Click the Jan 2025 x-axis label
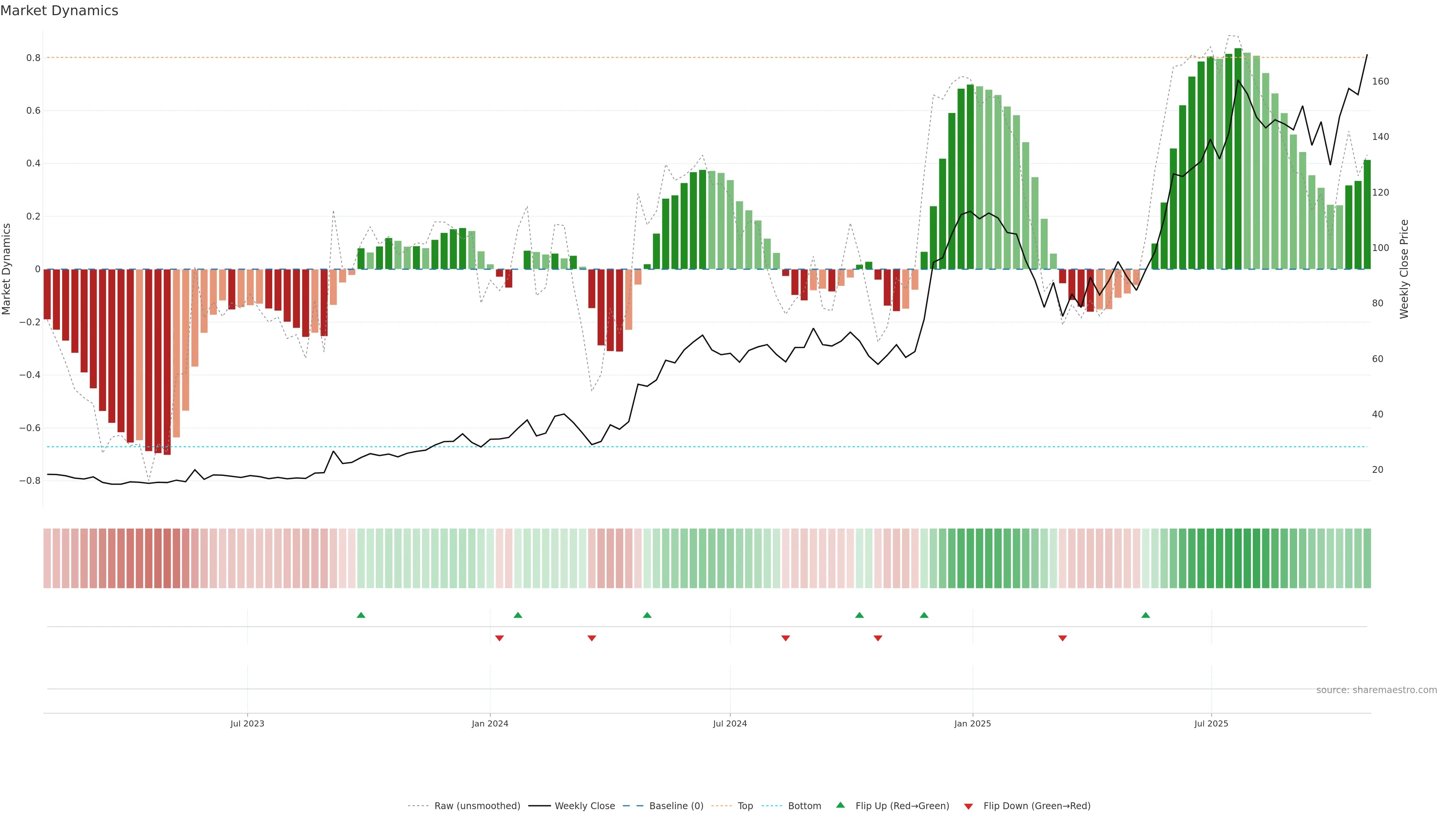The width and height of the screenshot is (1456, 819). click(972, 724)
